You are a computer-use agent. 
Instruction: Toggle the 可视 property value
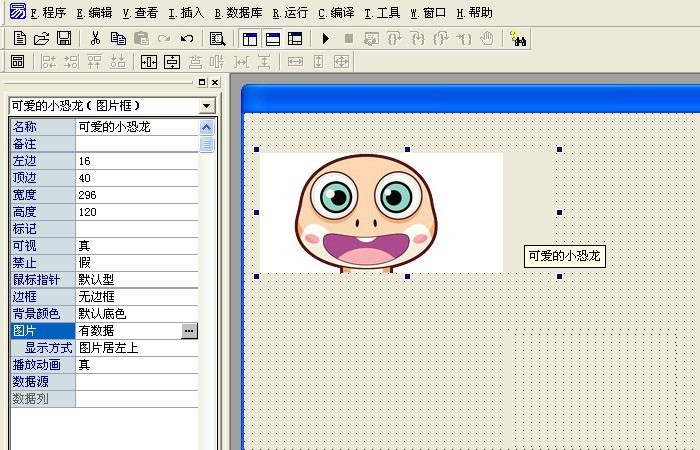pos(137,246)
